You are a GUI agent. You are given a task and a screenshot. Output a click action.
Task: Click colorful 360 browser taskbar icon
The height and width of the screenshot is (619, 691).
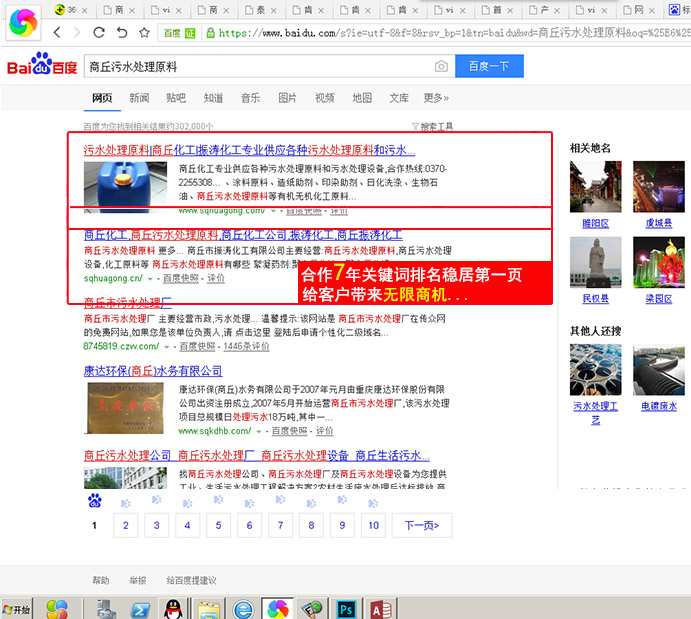click(278, 610)
